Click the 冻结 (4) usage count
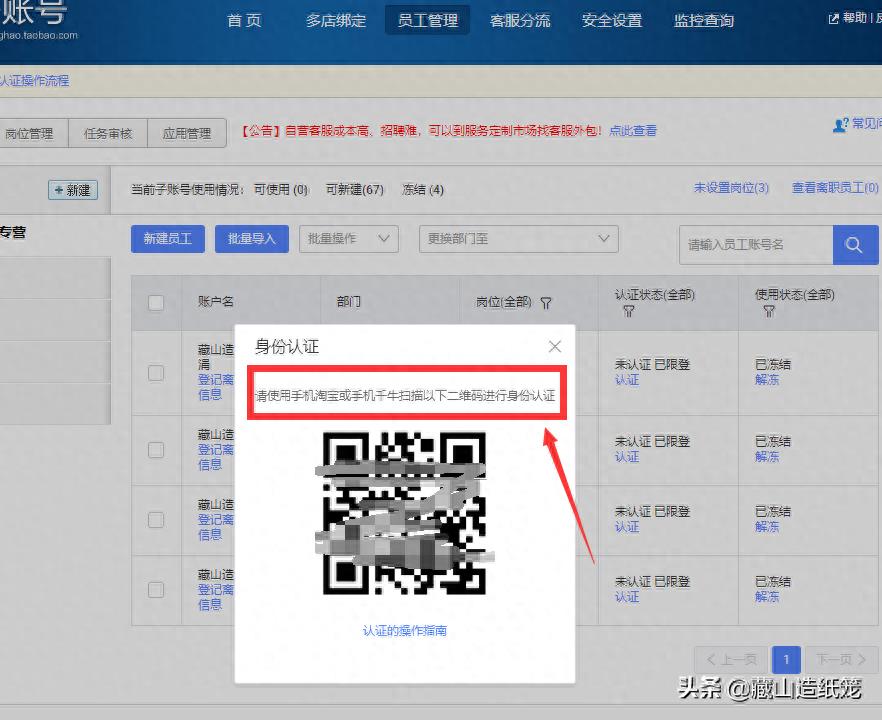Image resolution: width=882 pixels, height=720 pixels. coord(423,190)
